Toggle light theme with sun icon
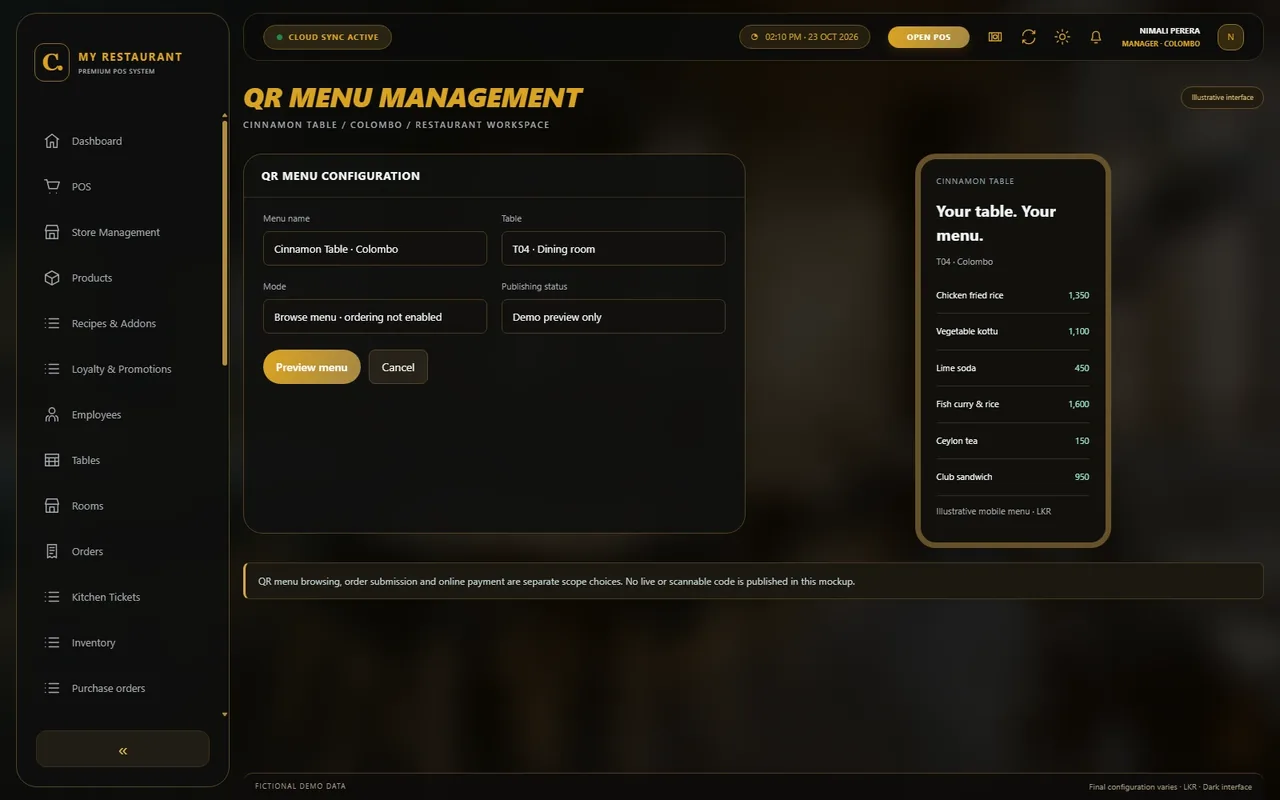The image size is (1280, 800). 1062,37
